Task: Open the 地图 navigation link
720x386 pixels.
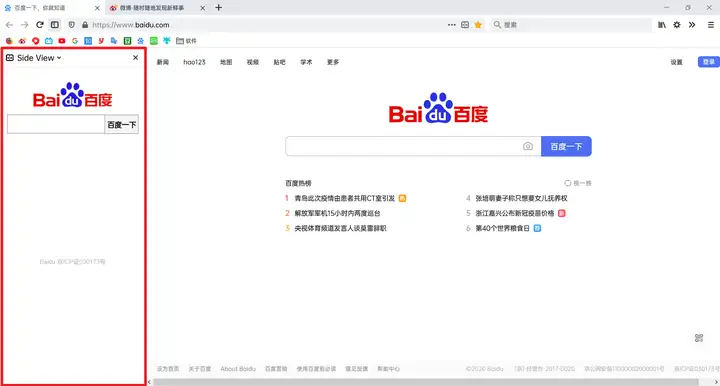Action: [x=226, y=62]
